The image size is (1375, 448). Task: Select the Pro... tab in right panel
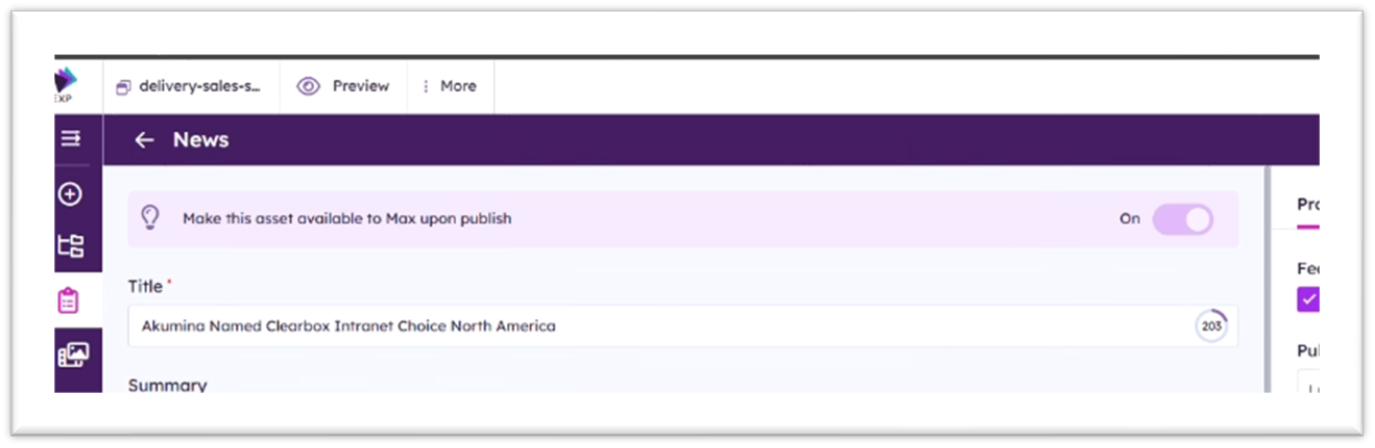1308,204
